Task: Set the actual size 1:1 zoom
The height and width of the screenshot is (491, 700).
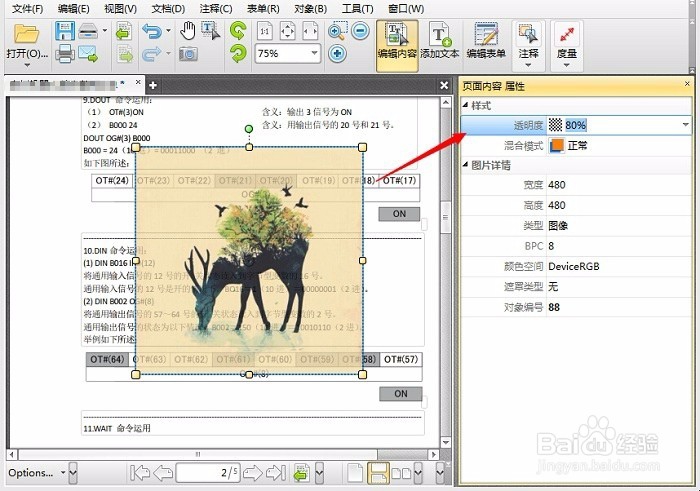Action: pos(265,31)
